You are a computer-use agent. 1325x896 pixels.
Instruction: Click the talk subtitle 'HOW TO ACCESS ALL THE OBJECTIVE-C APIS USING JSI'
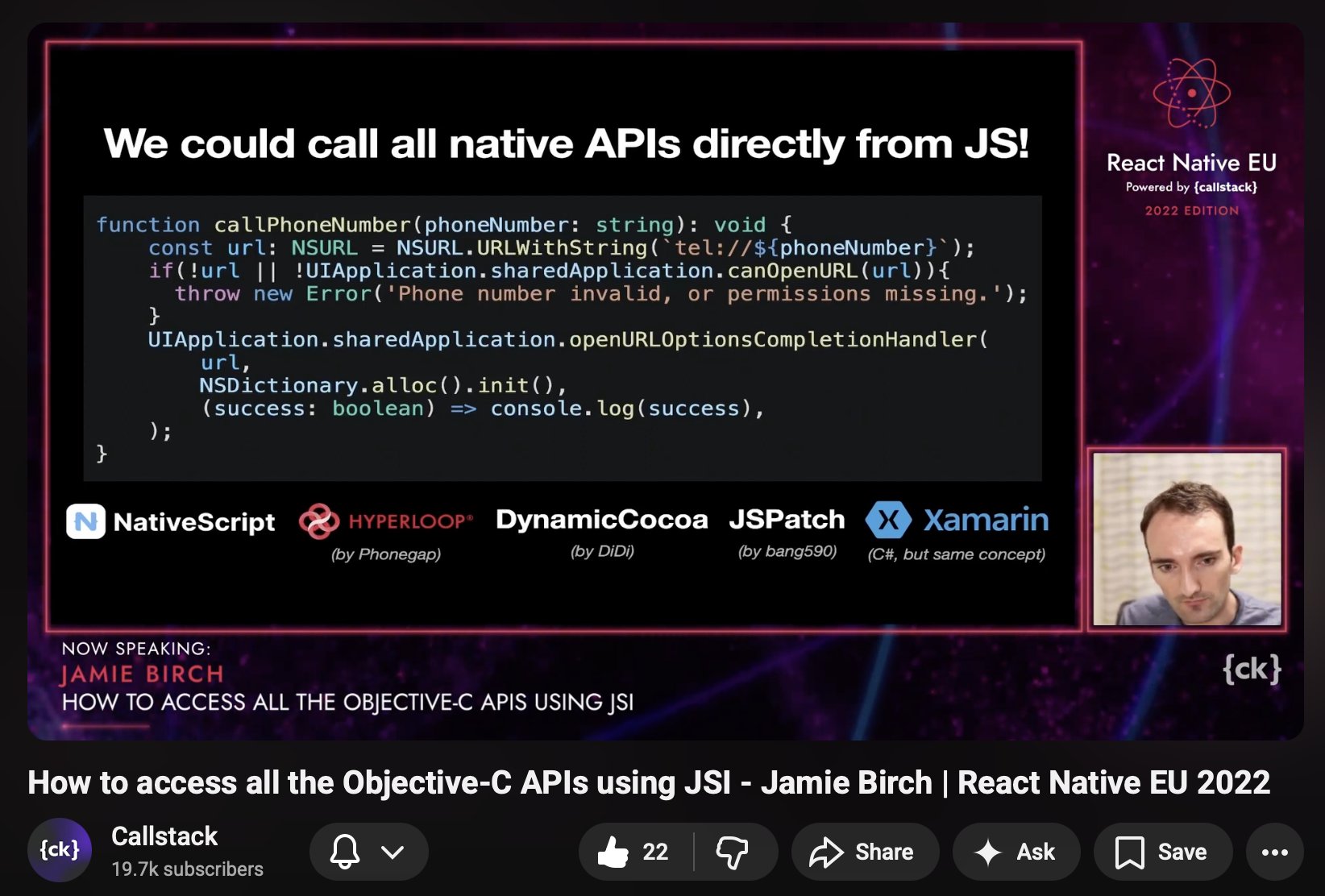pos(347,703)
